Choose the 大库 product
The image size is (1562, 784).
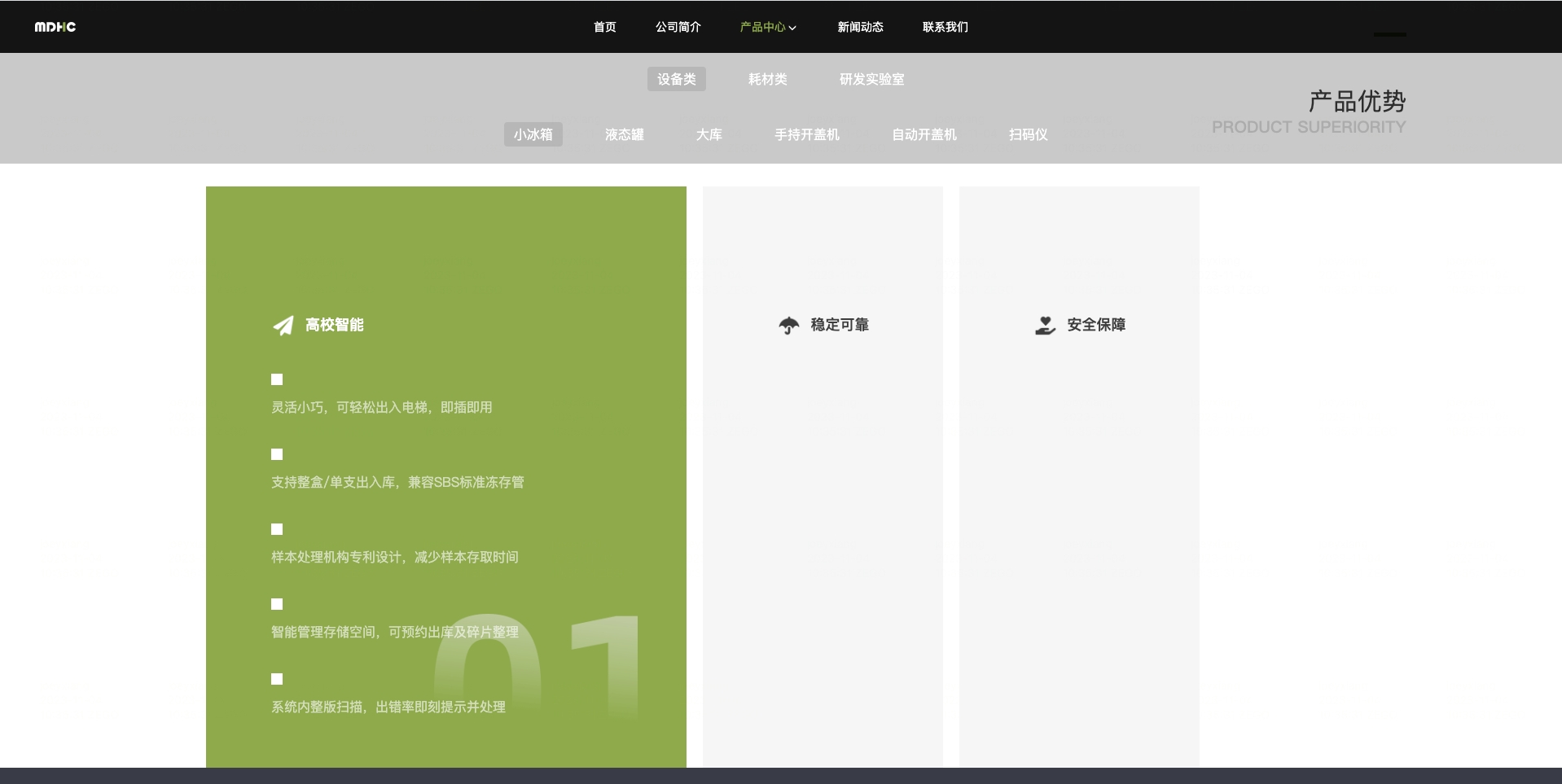click(709, 134)
